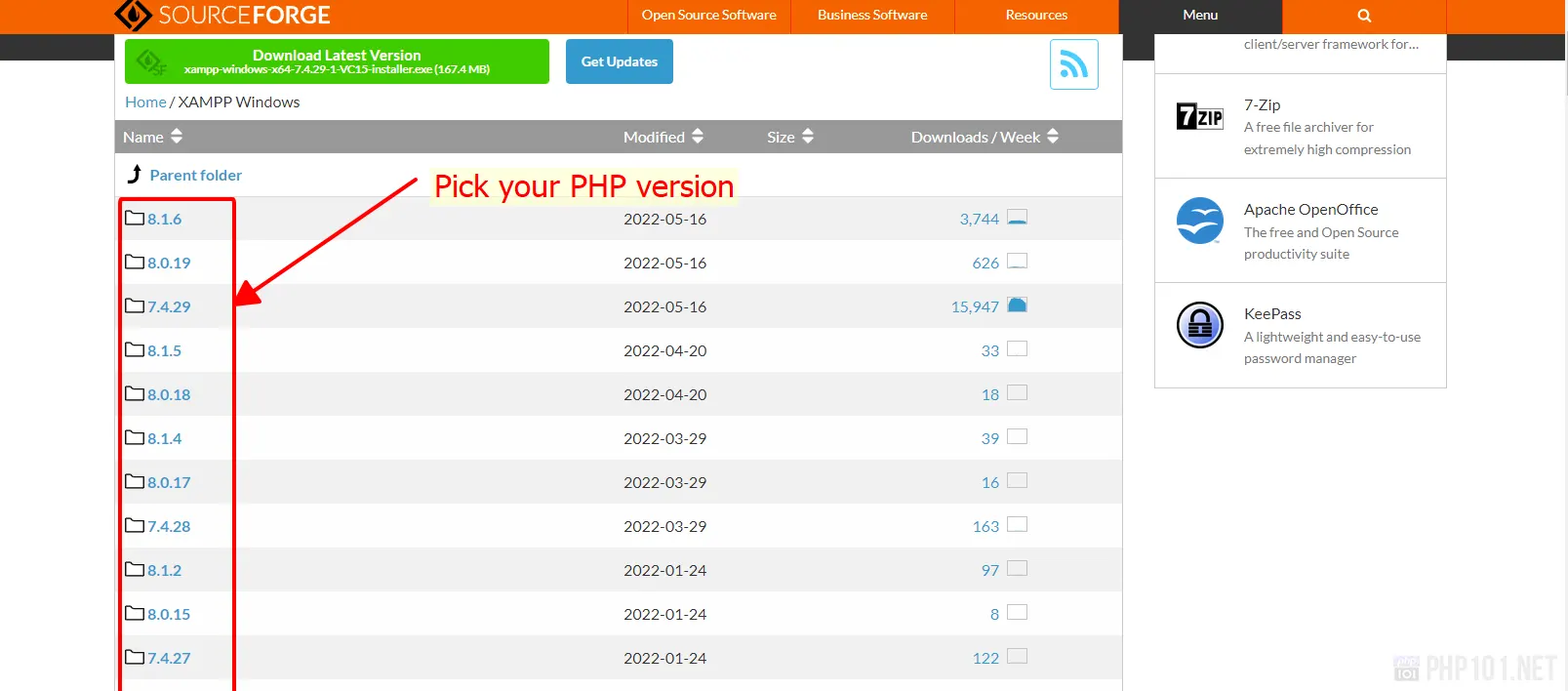Click the SourceForge logo in header

tap(222, 16)
